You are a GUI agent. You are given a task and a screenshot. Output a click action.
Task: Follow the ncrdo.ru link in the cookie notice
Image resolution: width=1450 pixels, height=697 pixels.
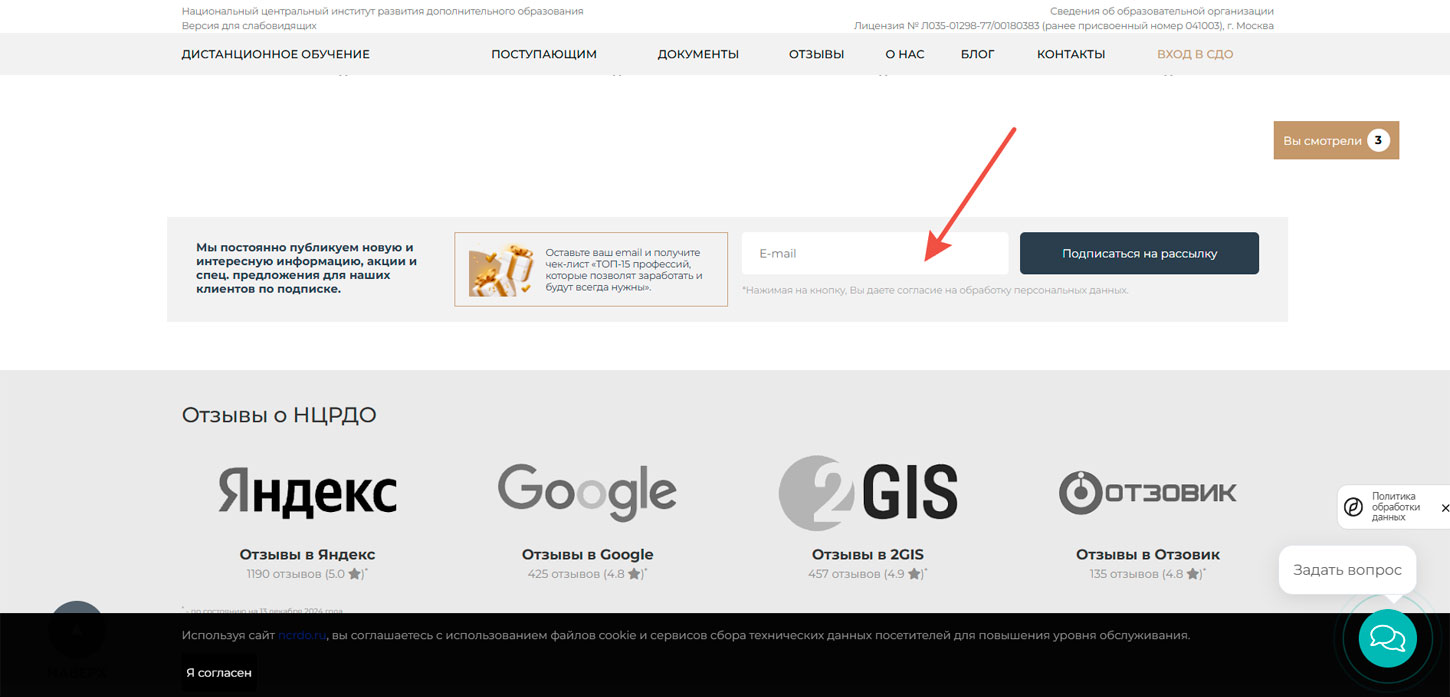tap(302, 635)
